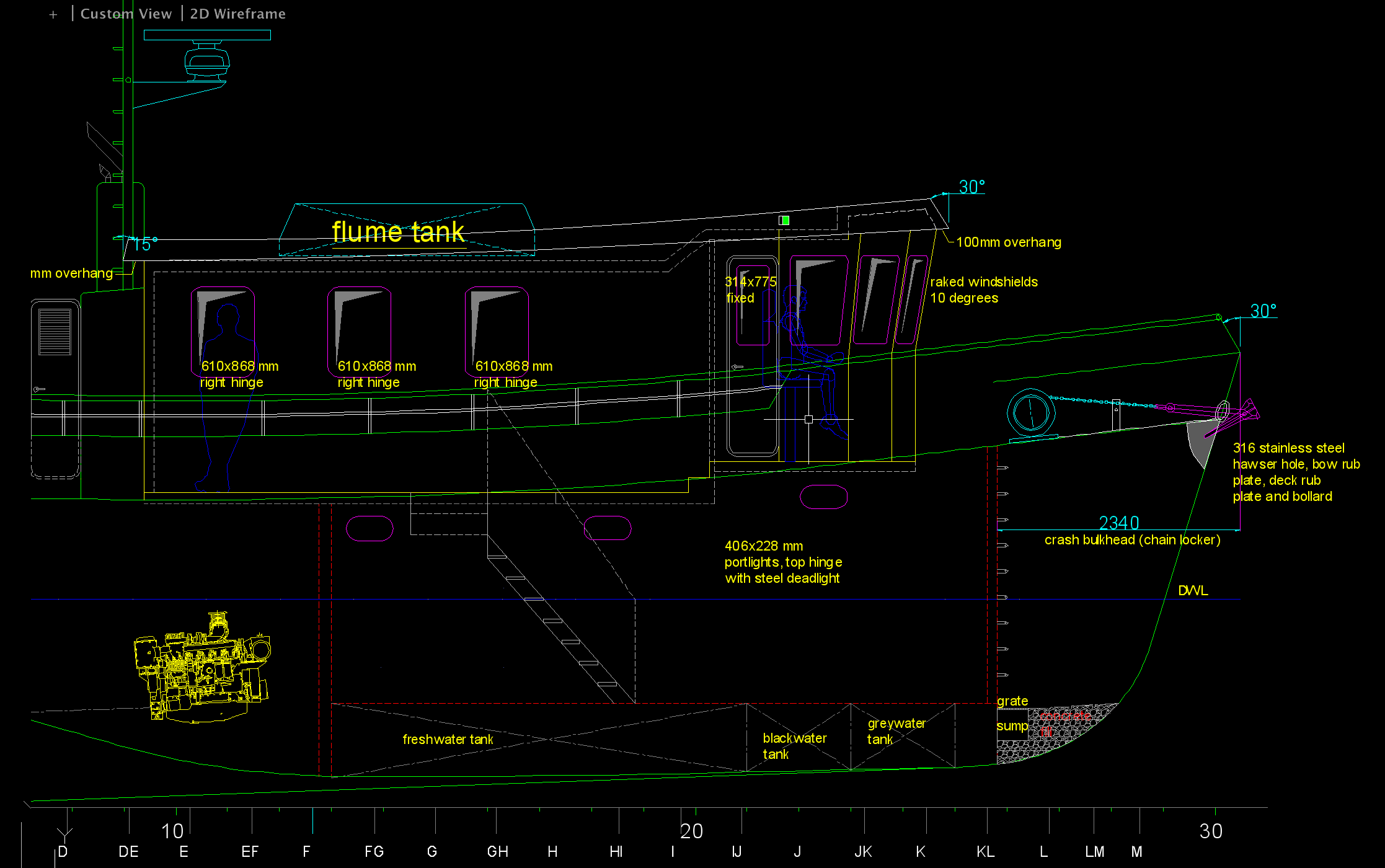Screen dimensions: 1385x868
Task: Open the 2D Wireframe visual style menu
Action: [237, 14]
